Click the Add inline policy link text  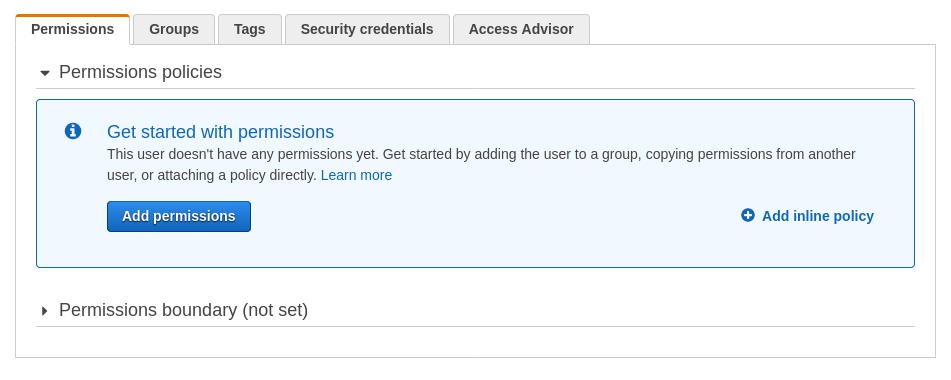[x=818, y=216]
